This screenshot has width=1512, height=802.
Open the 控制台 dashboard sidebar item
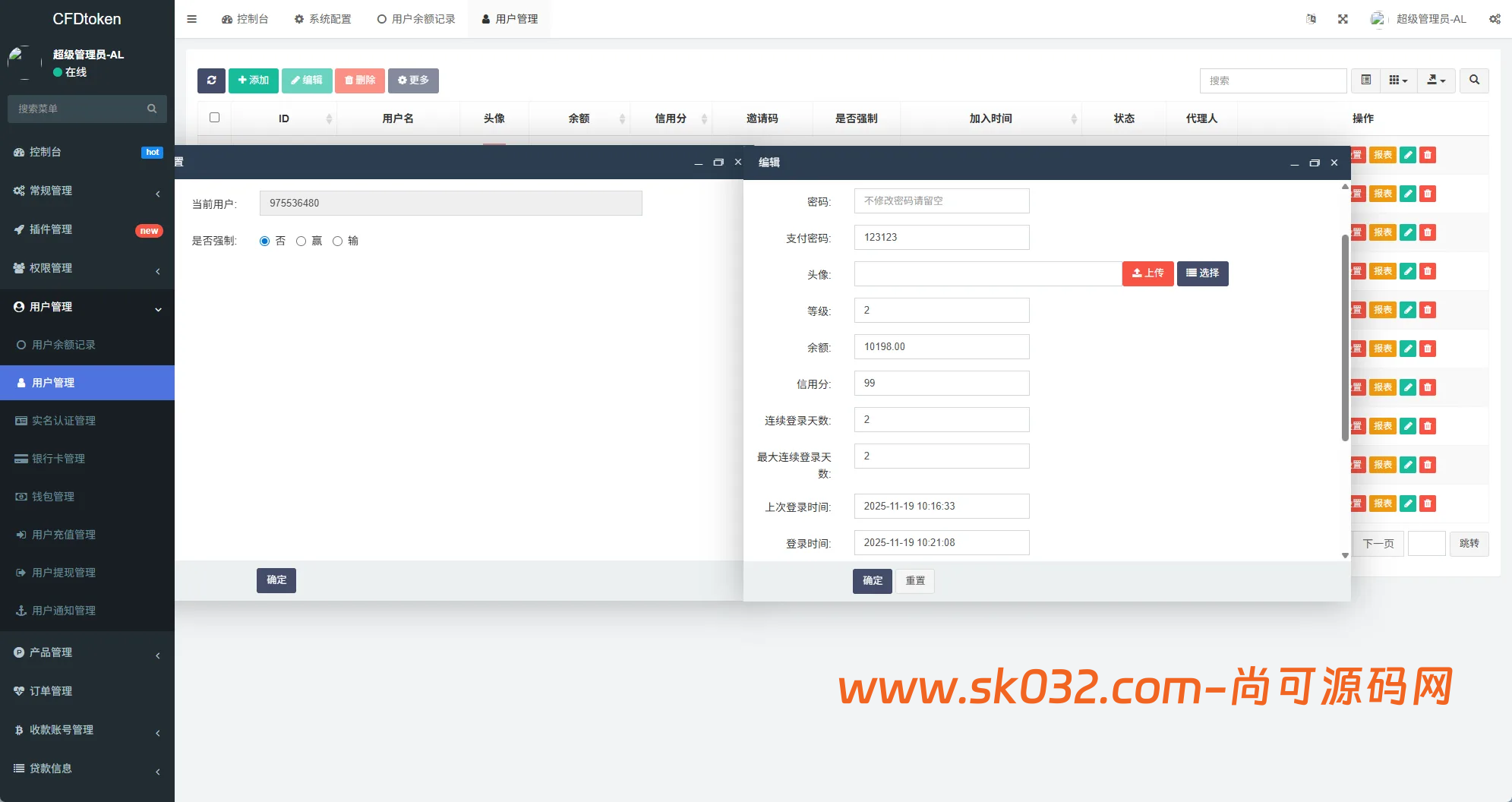pyautogui.click(x=87, y=152)
